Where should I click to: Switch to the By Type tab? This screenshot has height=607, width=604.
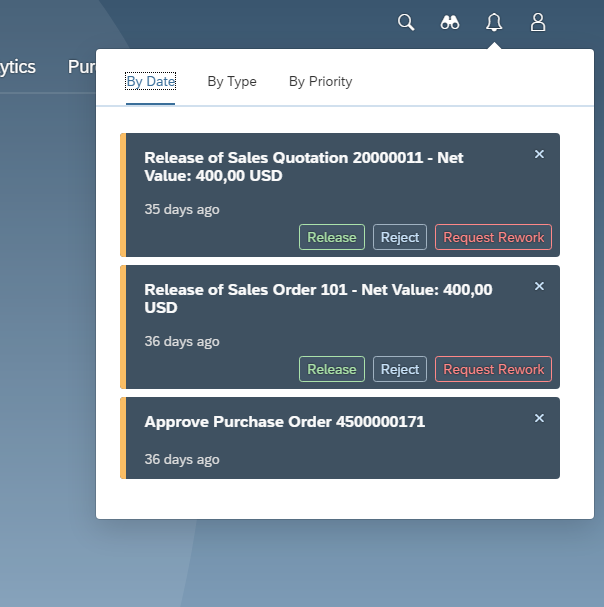tap(232, 81)
